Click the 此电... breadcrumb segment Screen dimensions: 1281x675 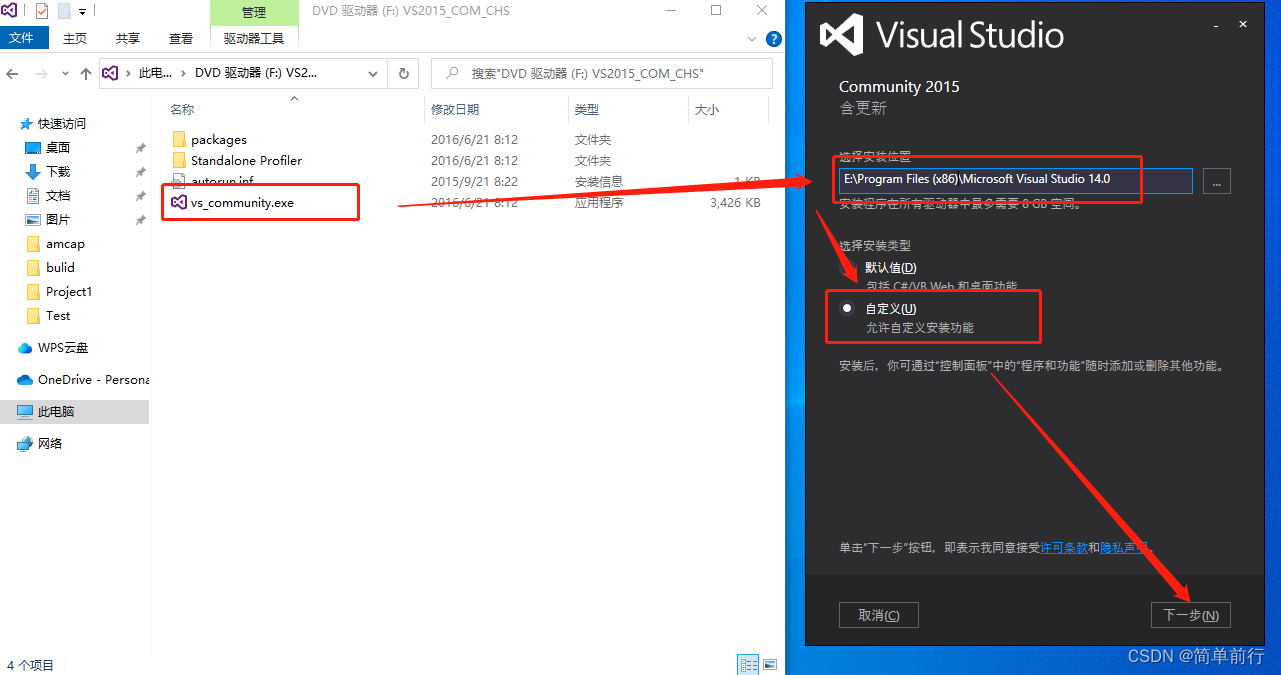(155, 74)
